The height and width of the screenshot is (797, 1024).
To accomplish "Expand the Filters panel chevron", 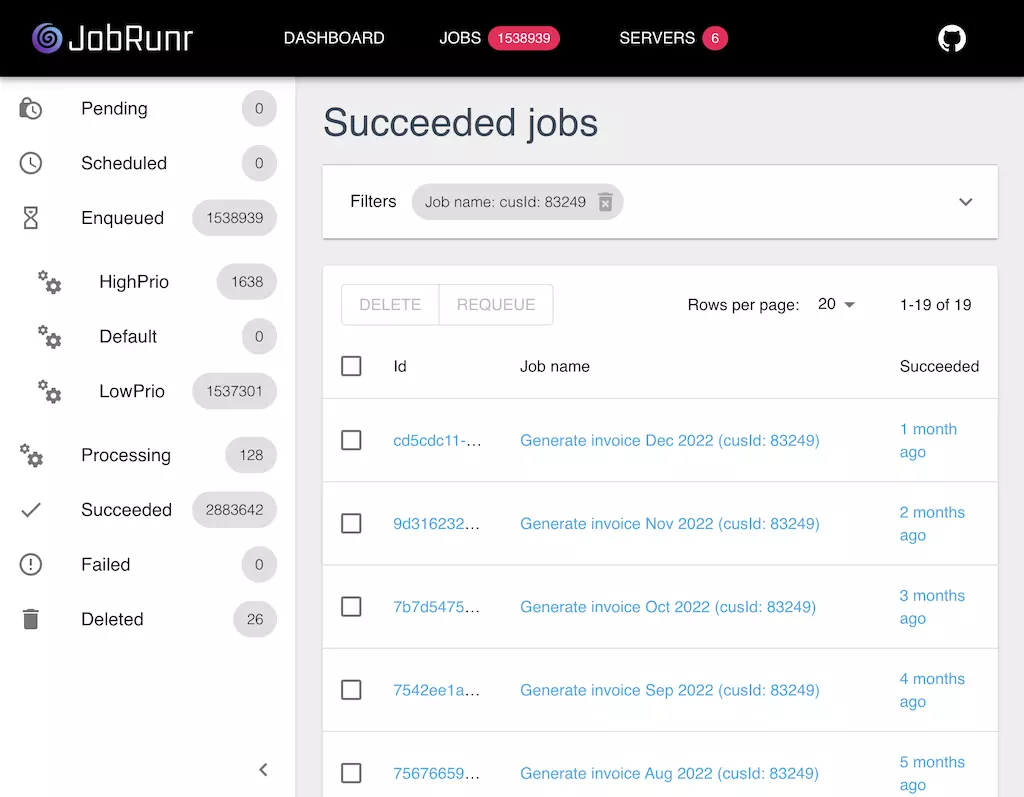I will point(966,201).
